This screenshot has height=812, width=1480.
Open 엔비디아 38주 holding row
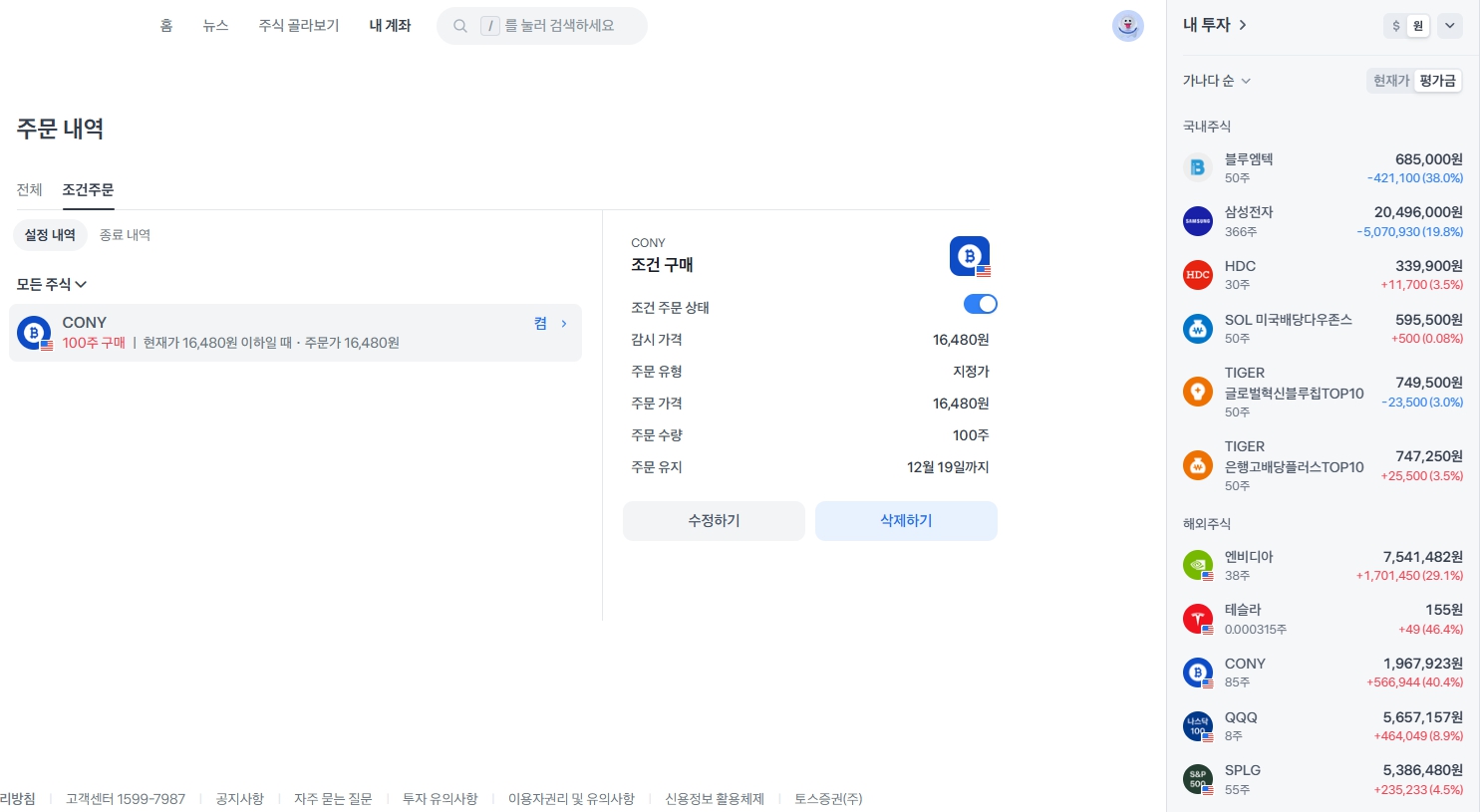point(1323,566)
